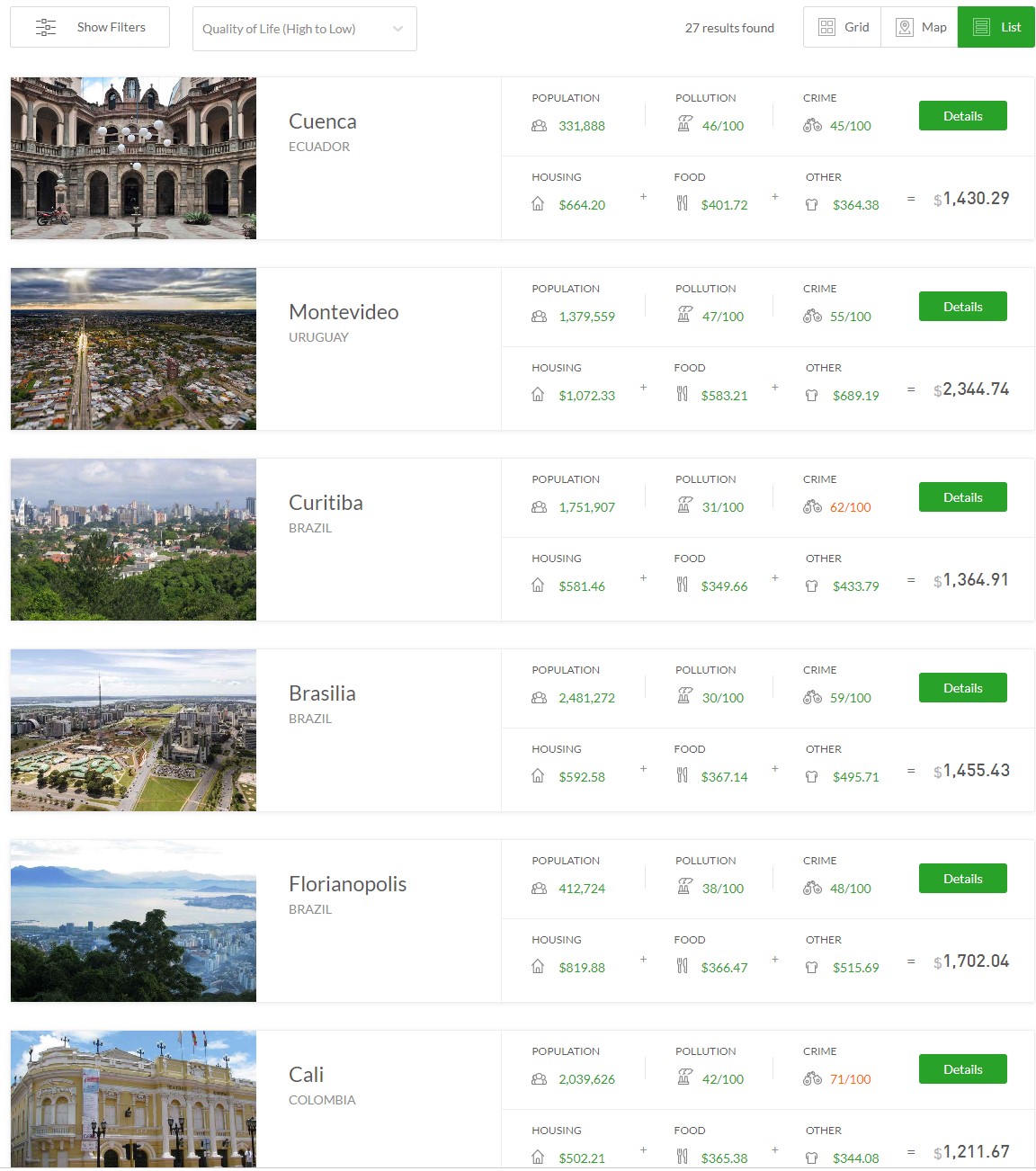Click the sort dropdown chevron arrow
The width and height of the screenshot is (1036, 1171).
pyautogui.click(x=397, y=29)
